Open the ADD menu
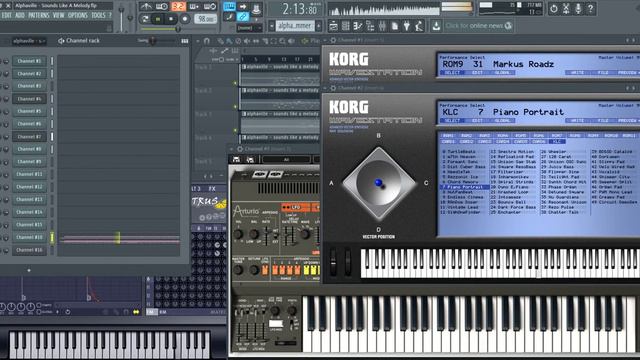The image size is (640, 360). tap(20, 16)
